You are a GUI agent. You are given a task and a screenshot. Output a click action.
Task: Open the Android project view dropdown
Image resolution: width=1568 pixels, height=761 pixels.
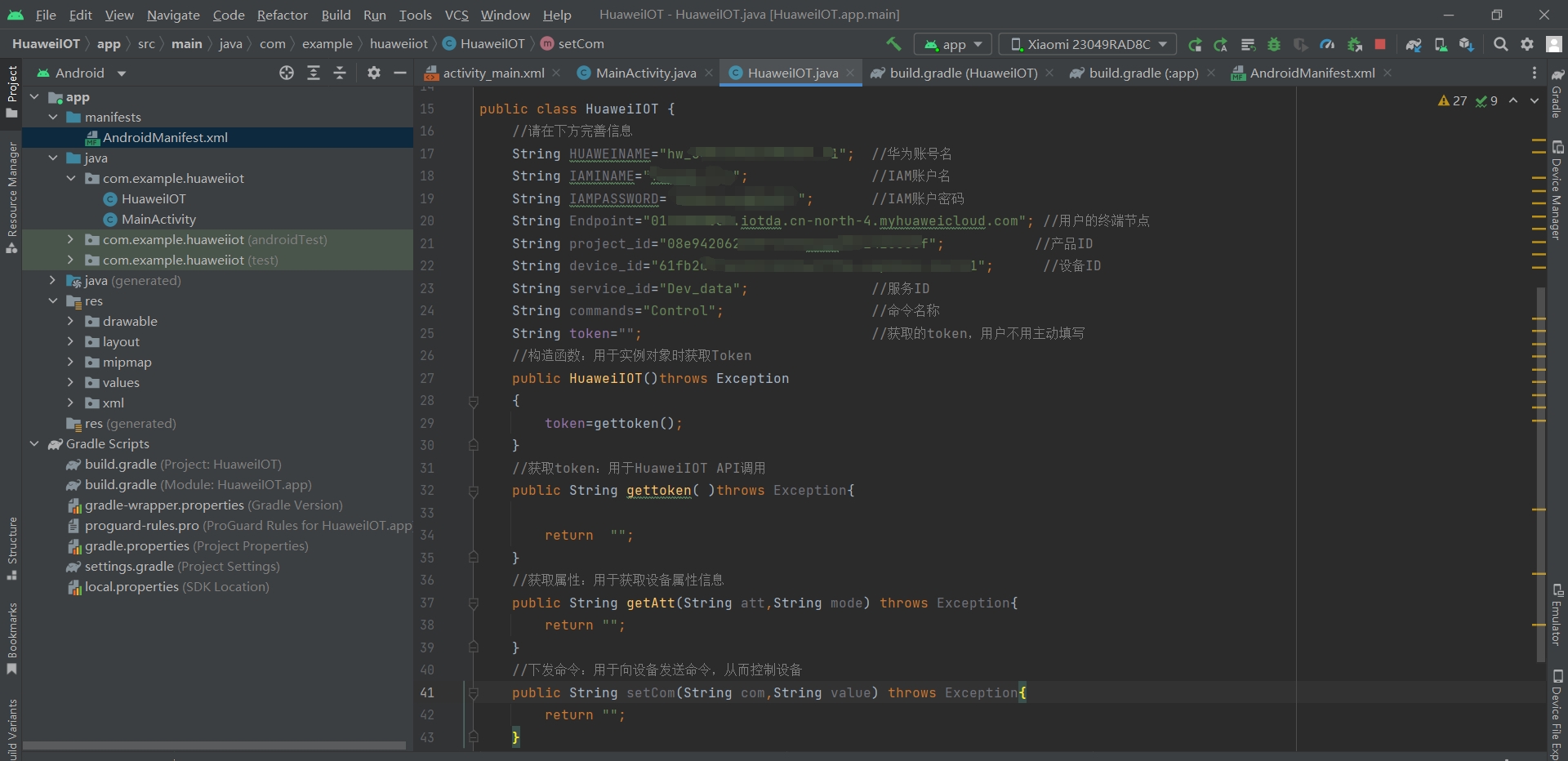click(x=82, y=73)
